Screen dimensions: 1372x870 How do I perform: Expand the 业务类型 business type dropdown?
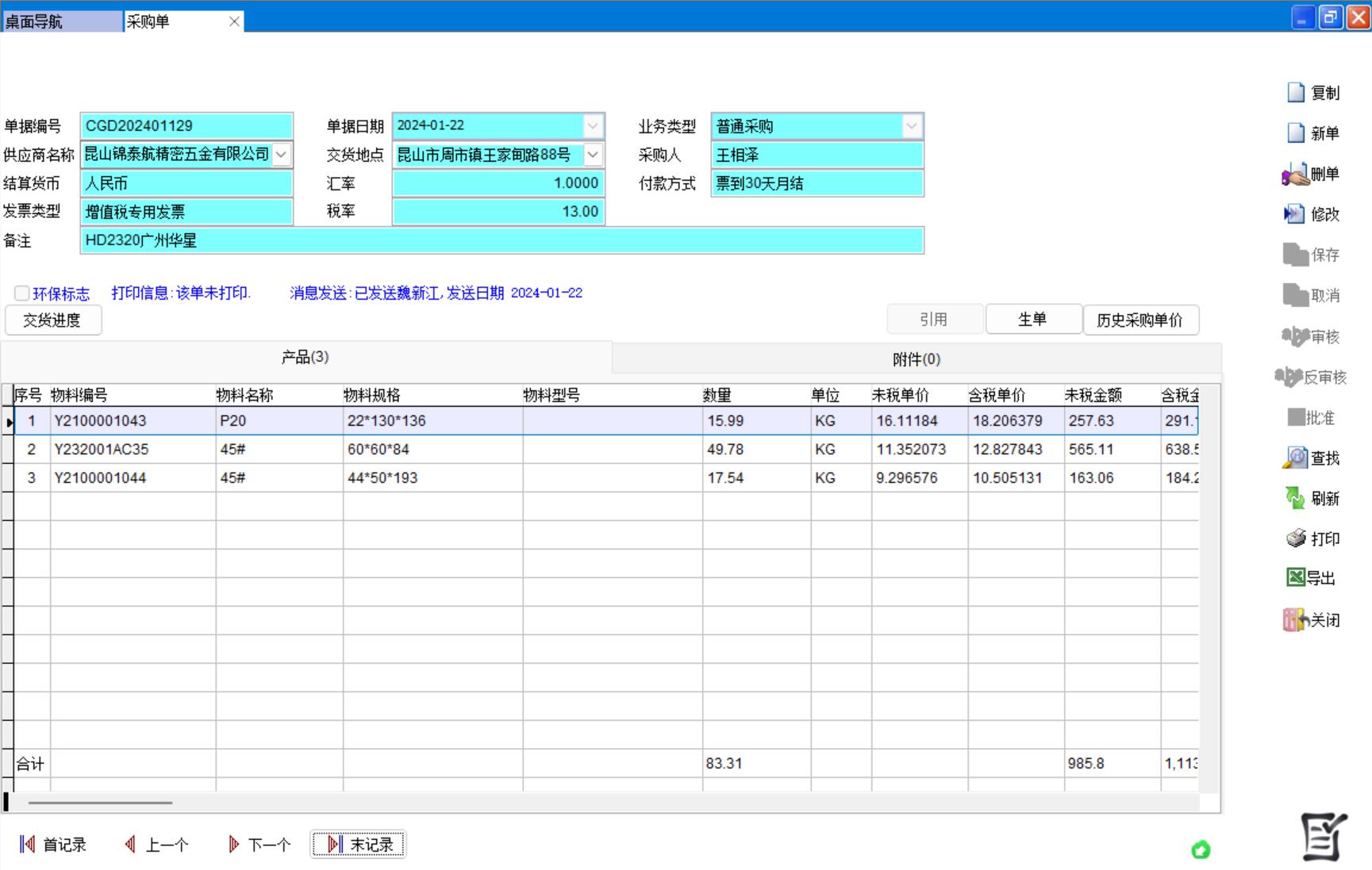(x=912, y=126)
